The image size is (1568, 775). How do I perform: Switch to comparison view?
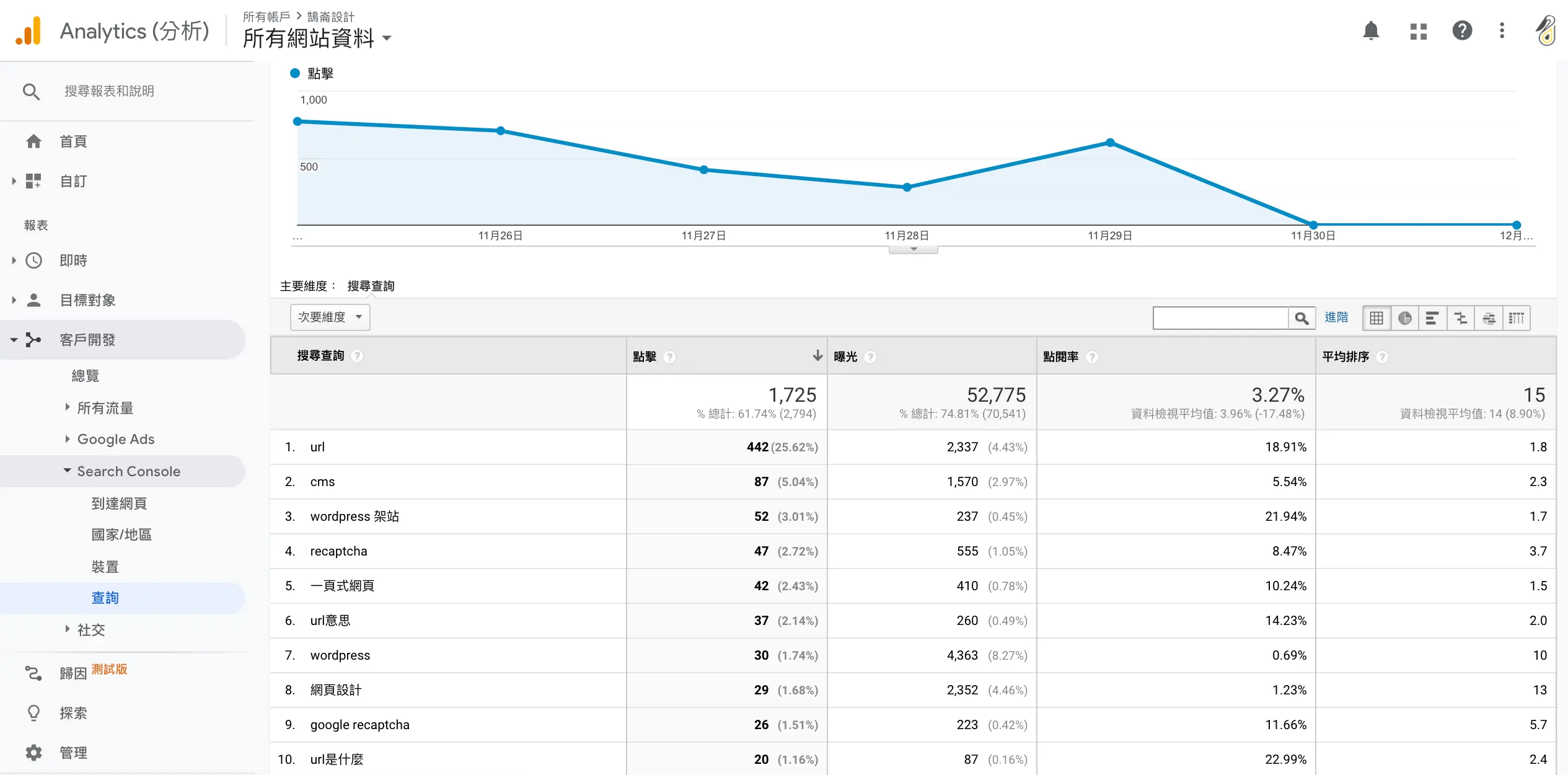coord(1460,318)
